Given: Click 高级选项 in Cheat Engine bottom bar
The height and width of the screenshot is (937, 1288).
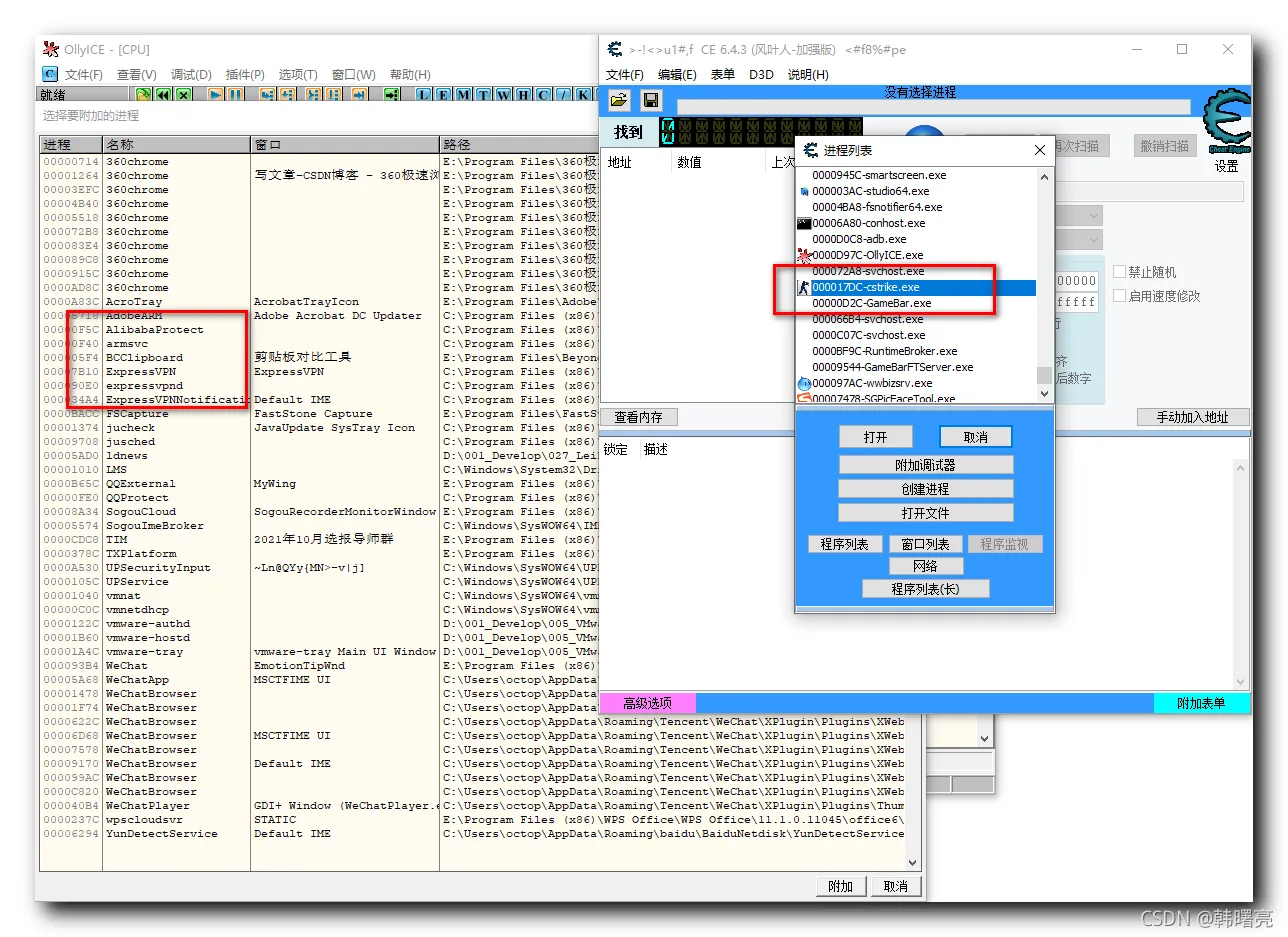Looking at the screenshot, I should coord(647,703).
